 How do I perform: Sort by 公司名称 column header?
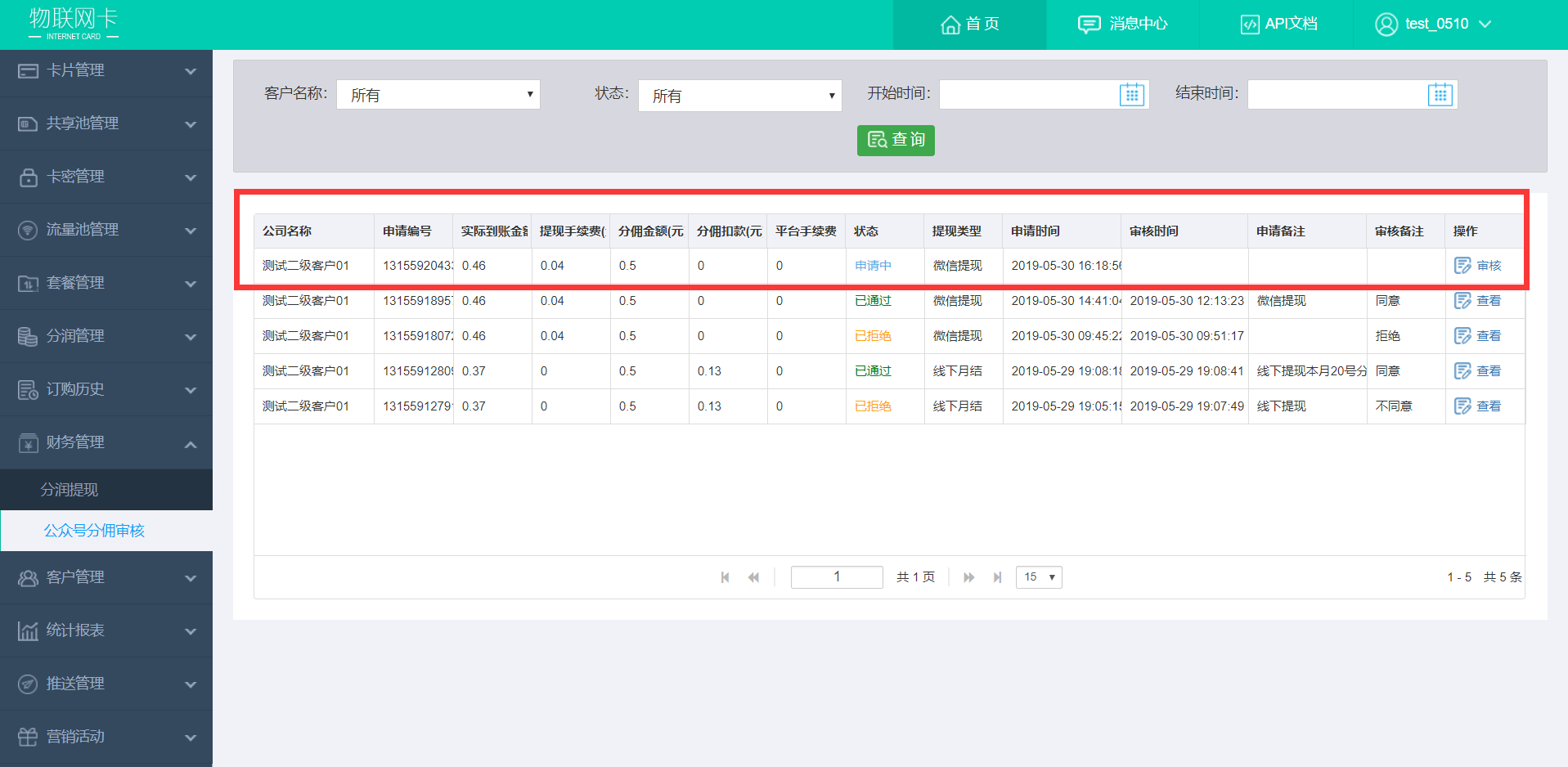coord(314,231)
